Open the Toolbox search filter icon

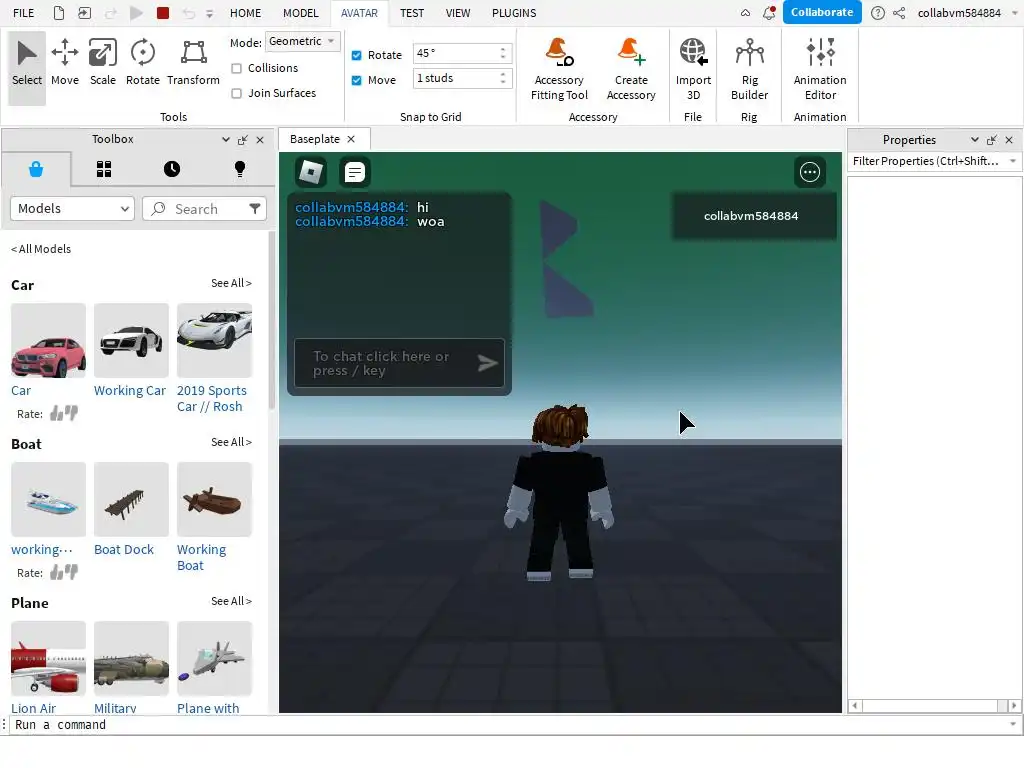(255, 208)
